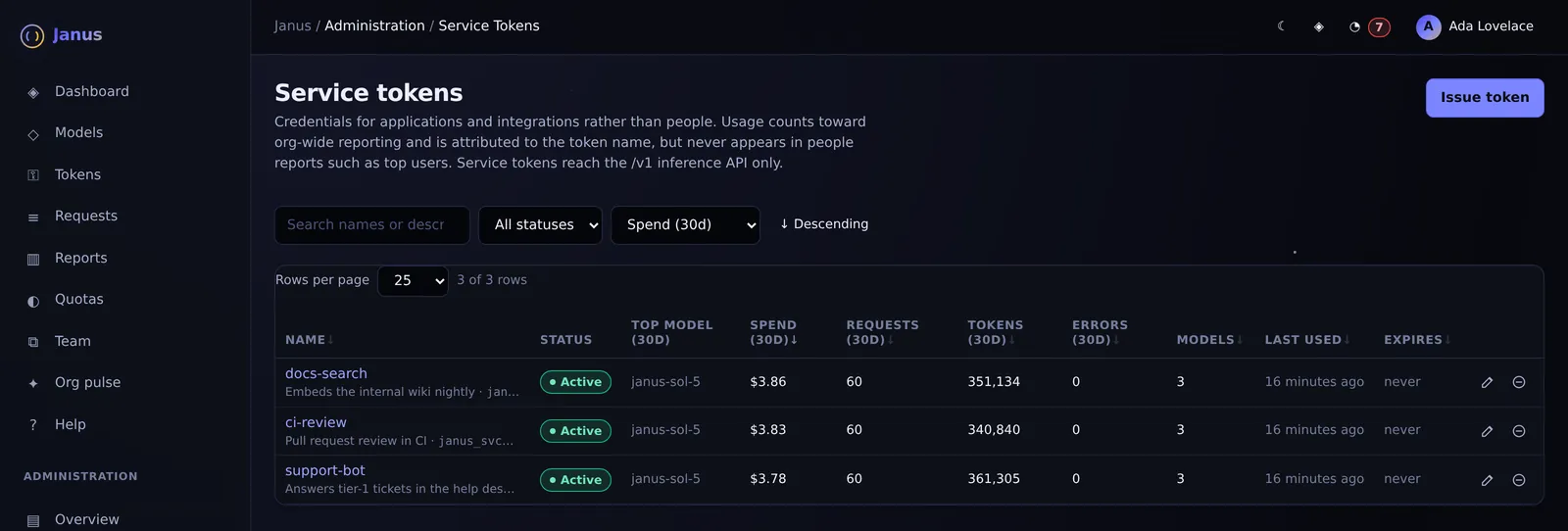The width and height of the screenshot is (1568, 531).
Task: Edit the docs-search token with pencil icon
Action: (x=1487, y=383)
